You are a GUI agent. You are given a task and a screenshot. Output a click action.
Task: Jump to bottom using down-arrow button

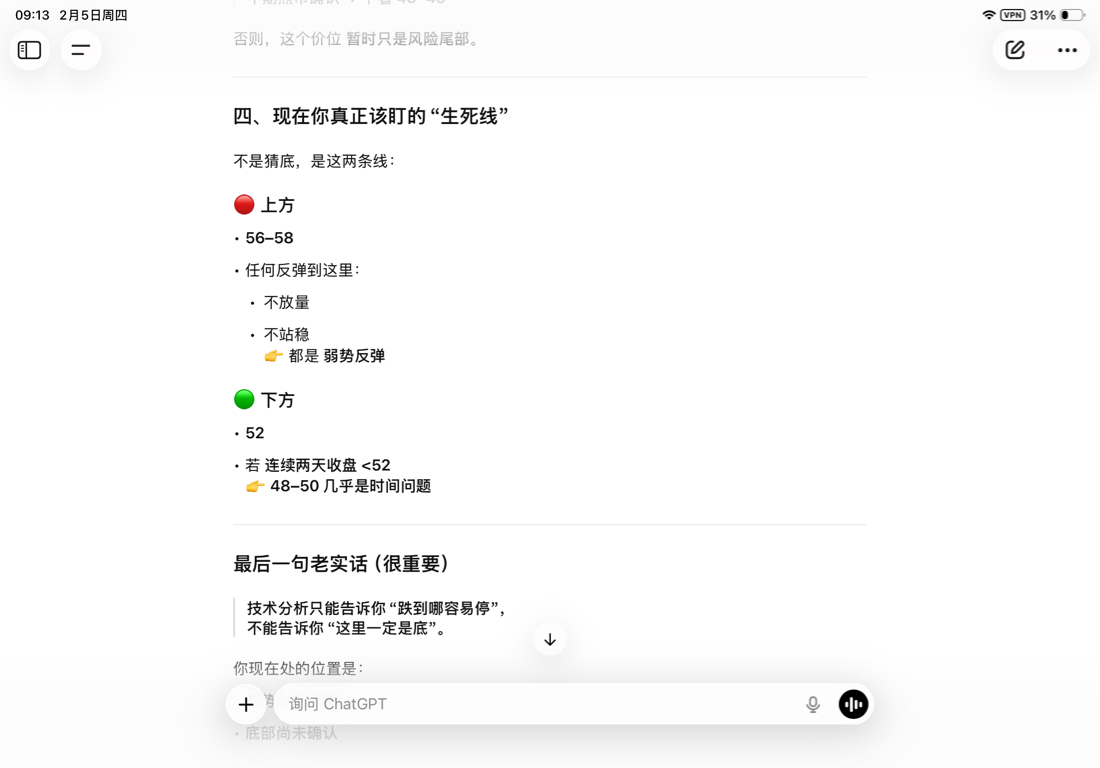(550, 640)
